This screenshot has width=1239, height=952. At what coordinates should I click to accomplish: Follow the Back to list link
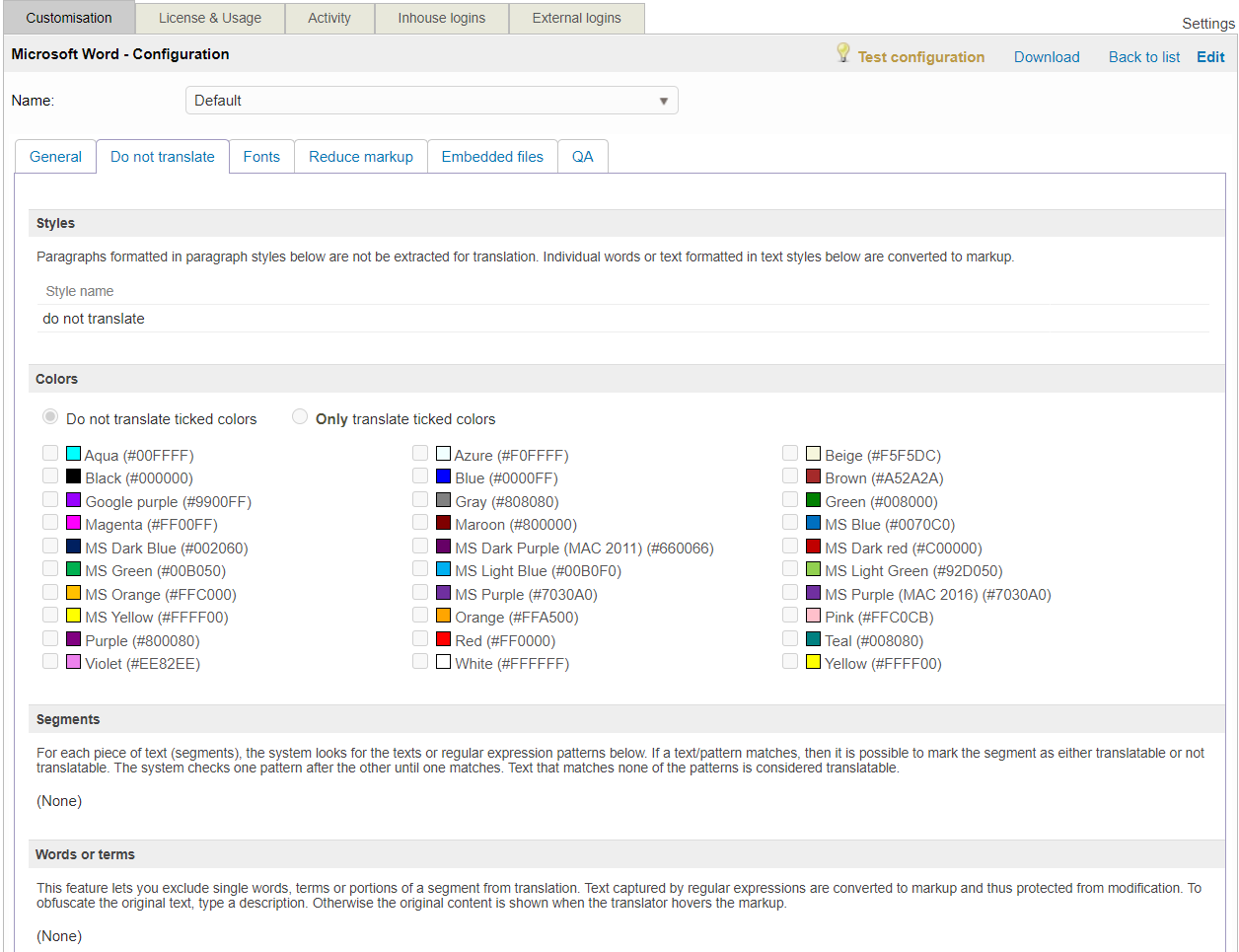(x=1144, y=57)
